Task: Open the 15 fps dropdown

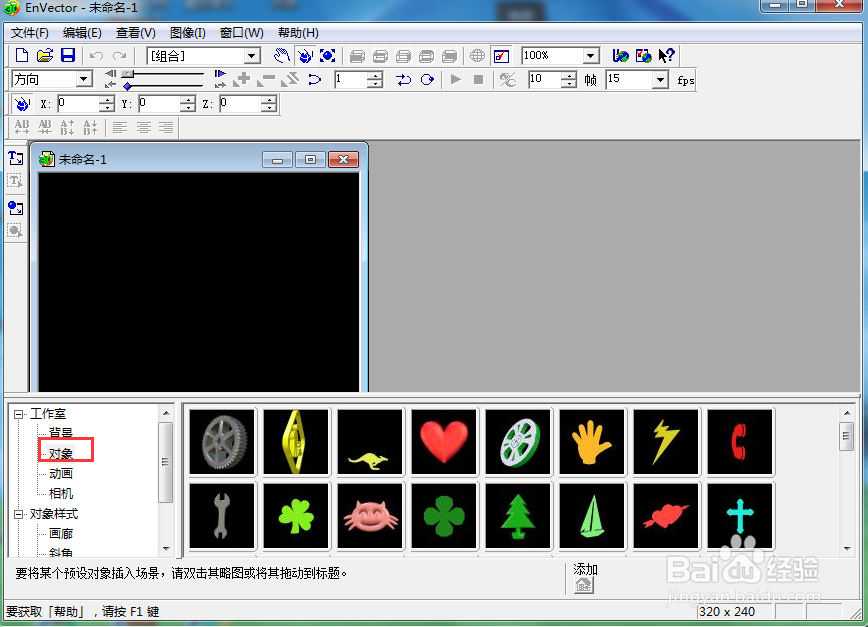Action: pyautogui.click(x=660, y=80)
